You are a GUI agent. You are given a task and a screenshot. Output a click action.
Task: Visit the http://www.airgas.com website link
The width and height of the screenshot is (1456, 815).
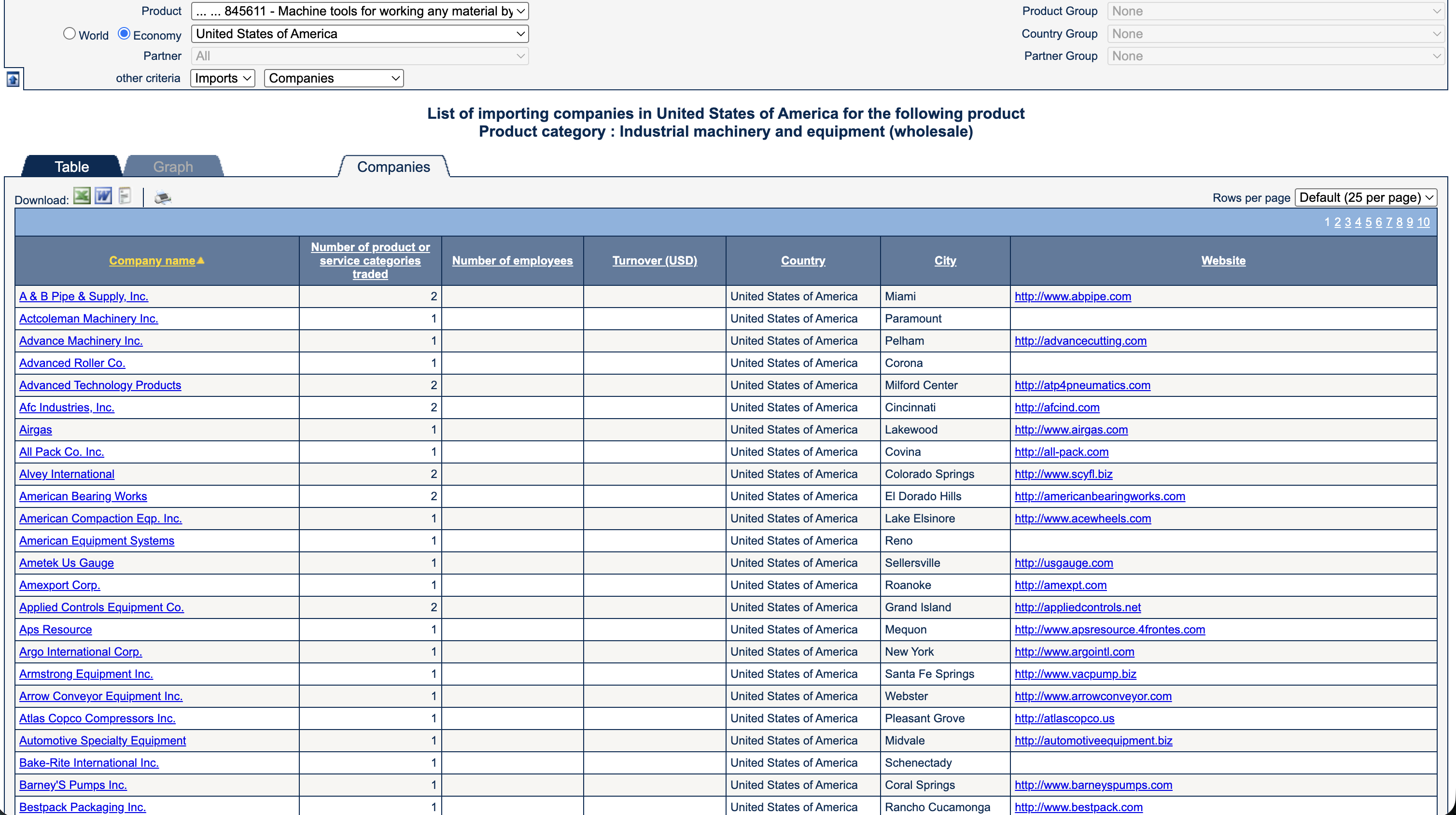click(1071, 430)
